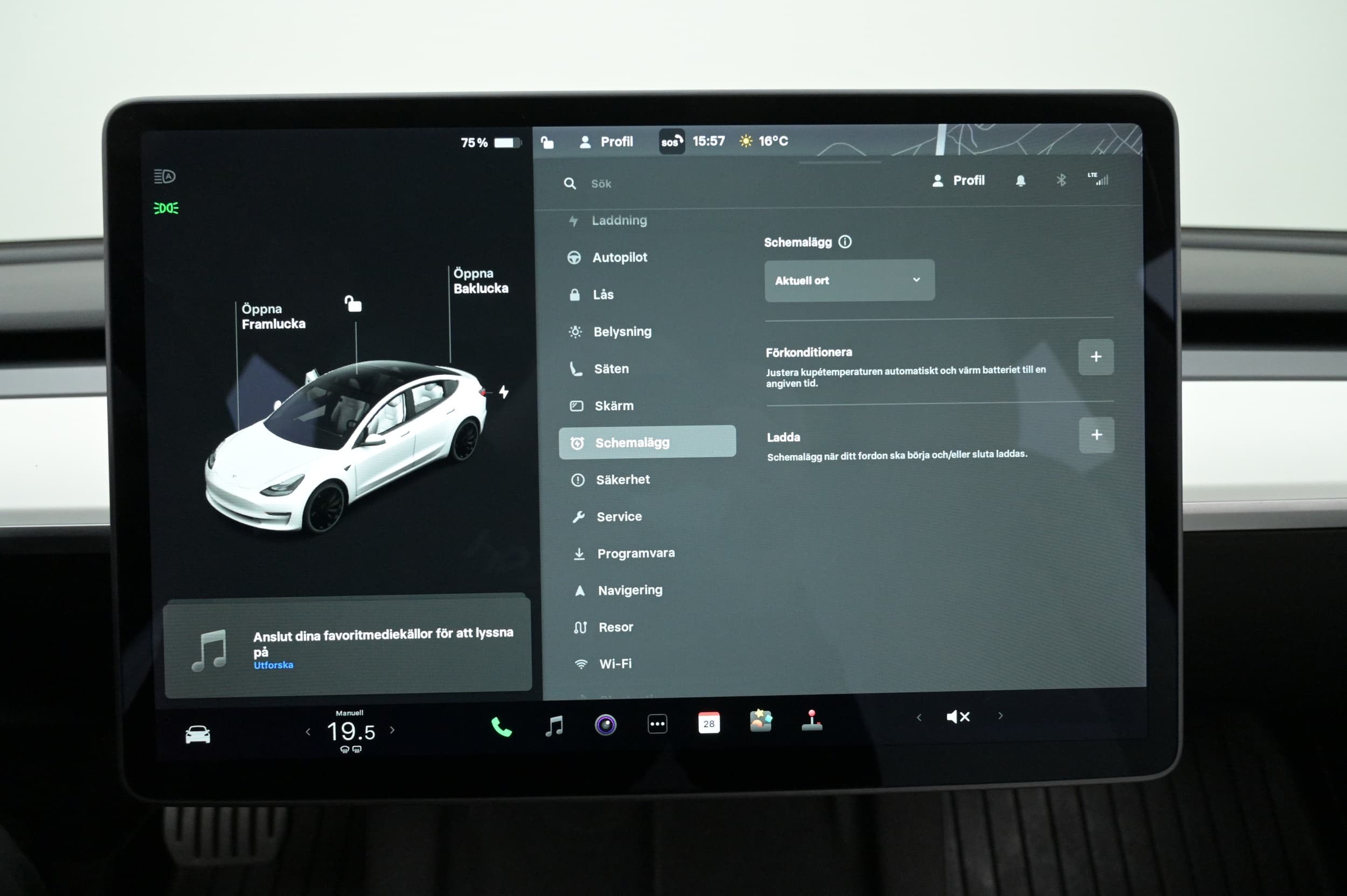1347x896 pixels.
Task: Unmute the volume speaker icon
Action: [x=958, y=717]
